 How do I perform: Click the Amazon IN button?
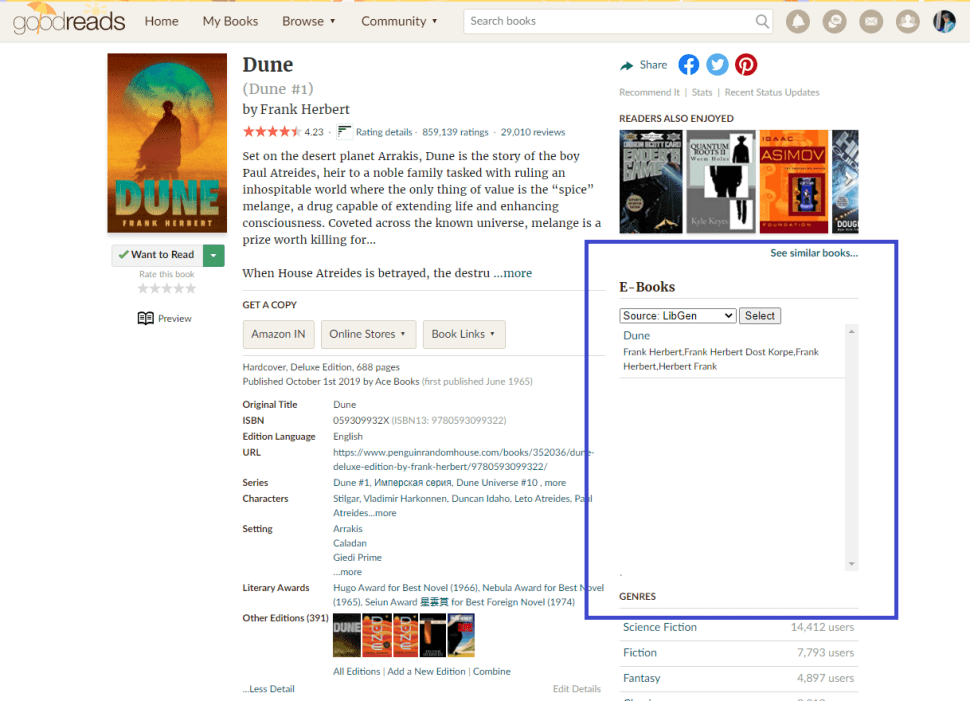coord(278,334)
